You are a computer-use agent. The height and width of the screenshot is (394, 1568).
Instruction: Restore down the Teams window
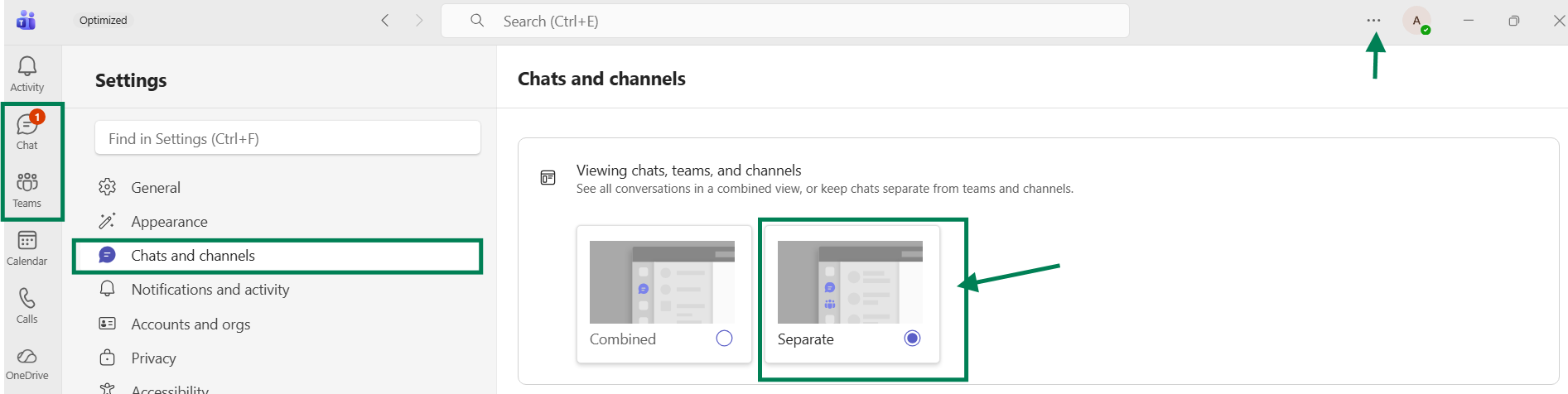[1514, 21]
